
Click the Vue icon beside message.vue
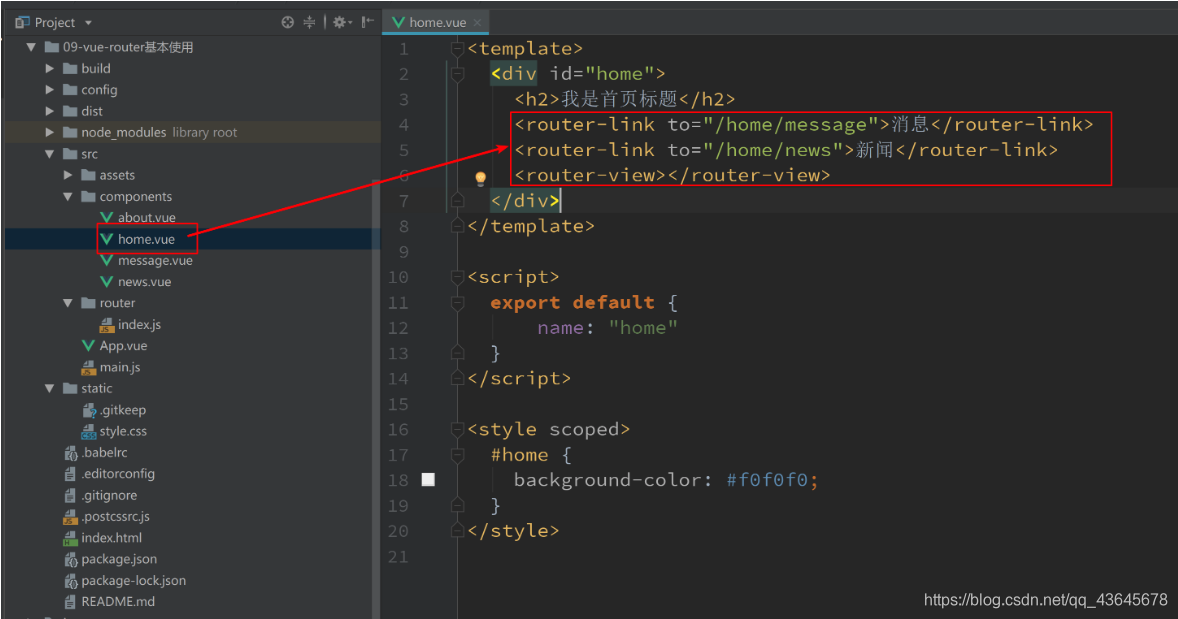(x=107, y=261)
